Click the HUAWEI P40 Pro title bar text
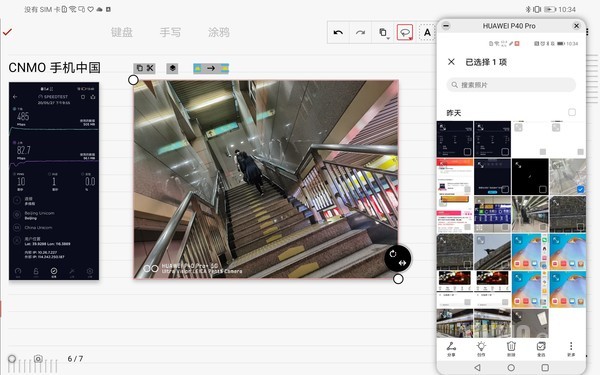This screenshot has width=600, height=375. tap(509, 26)
